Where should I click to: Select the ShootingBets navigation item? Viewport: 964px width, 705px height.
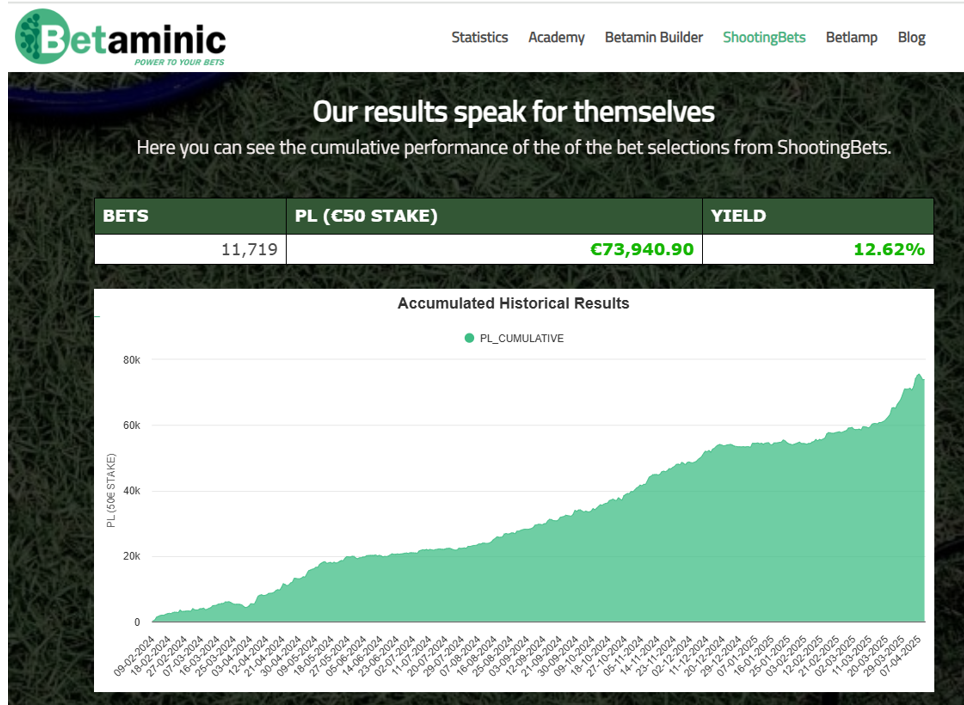(764, 37)
